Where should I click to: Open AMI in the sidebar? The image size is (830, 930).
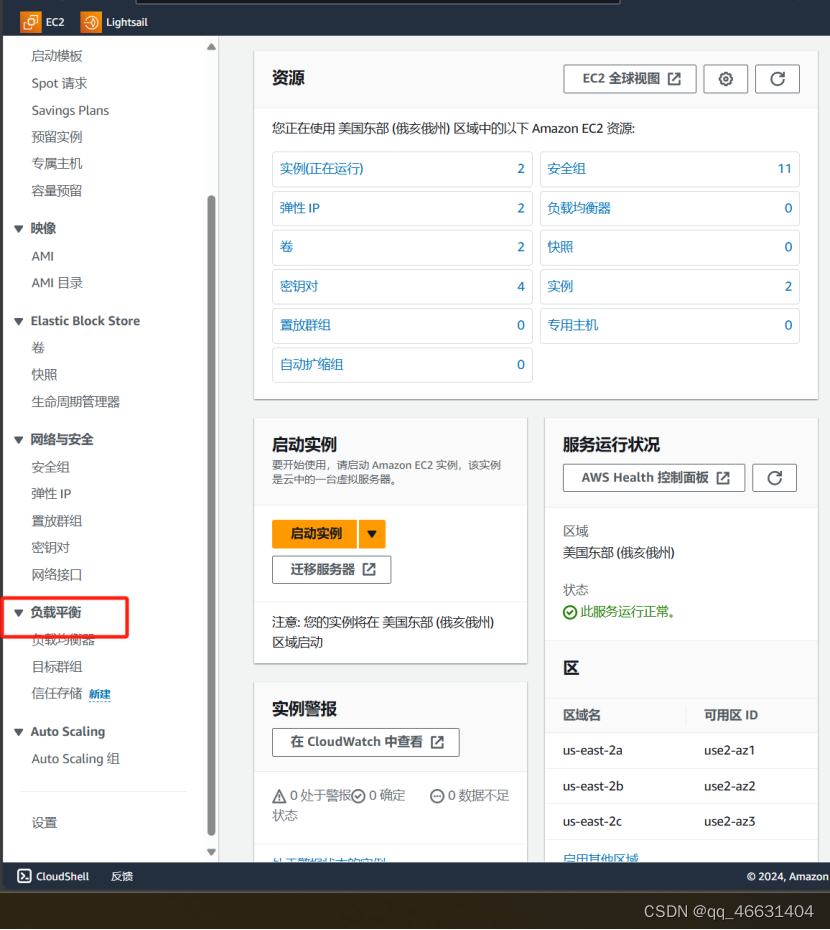(43, 256)
